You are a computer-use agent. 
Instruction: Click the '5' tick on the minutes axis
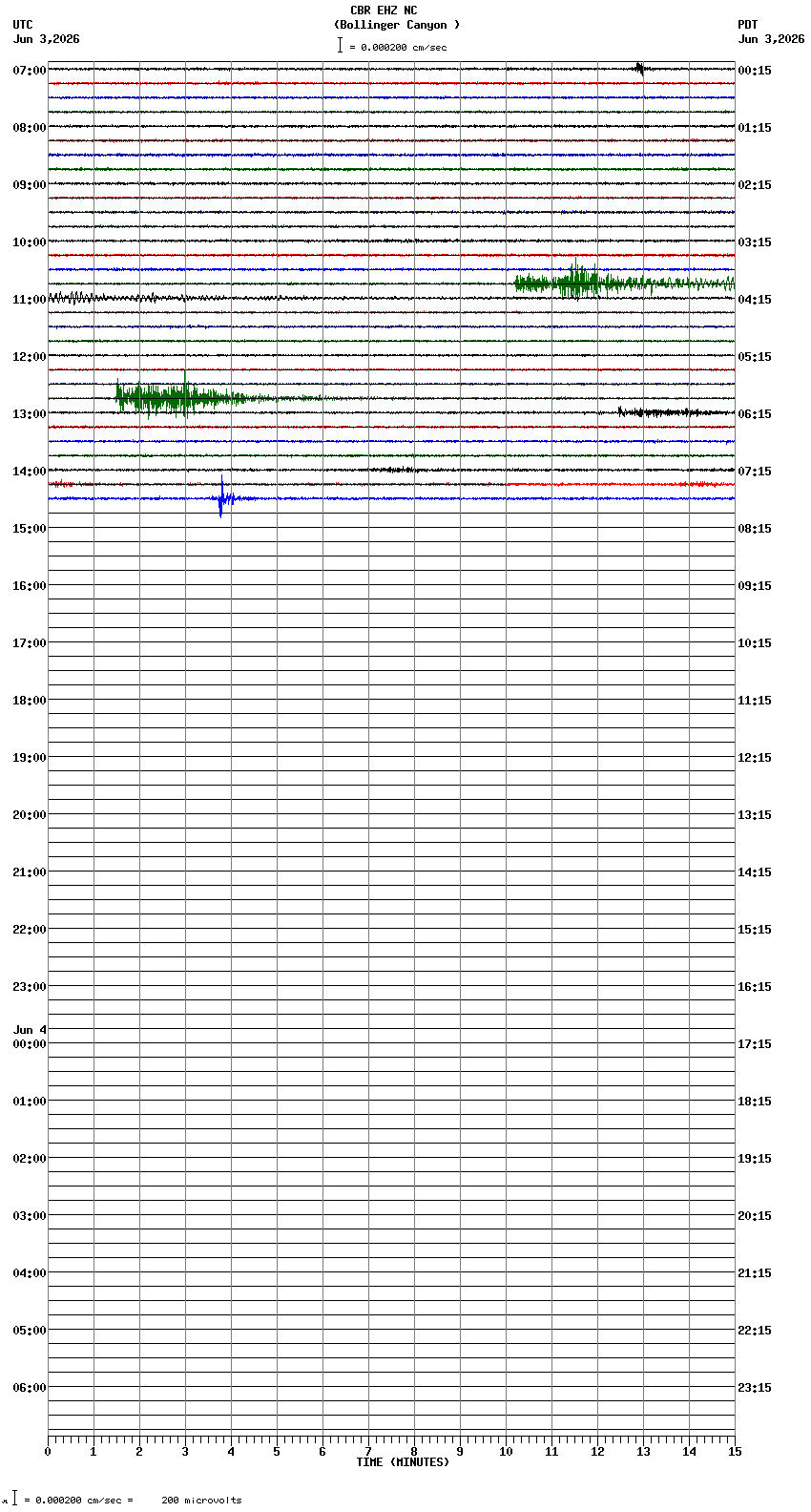pos(277,1452)
